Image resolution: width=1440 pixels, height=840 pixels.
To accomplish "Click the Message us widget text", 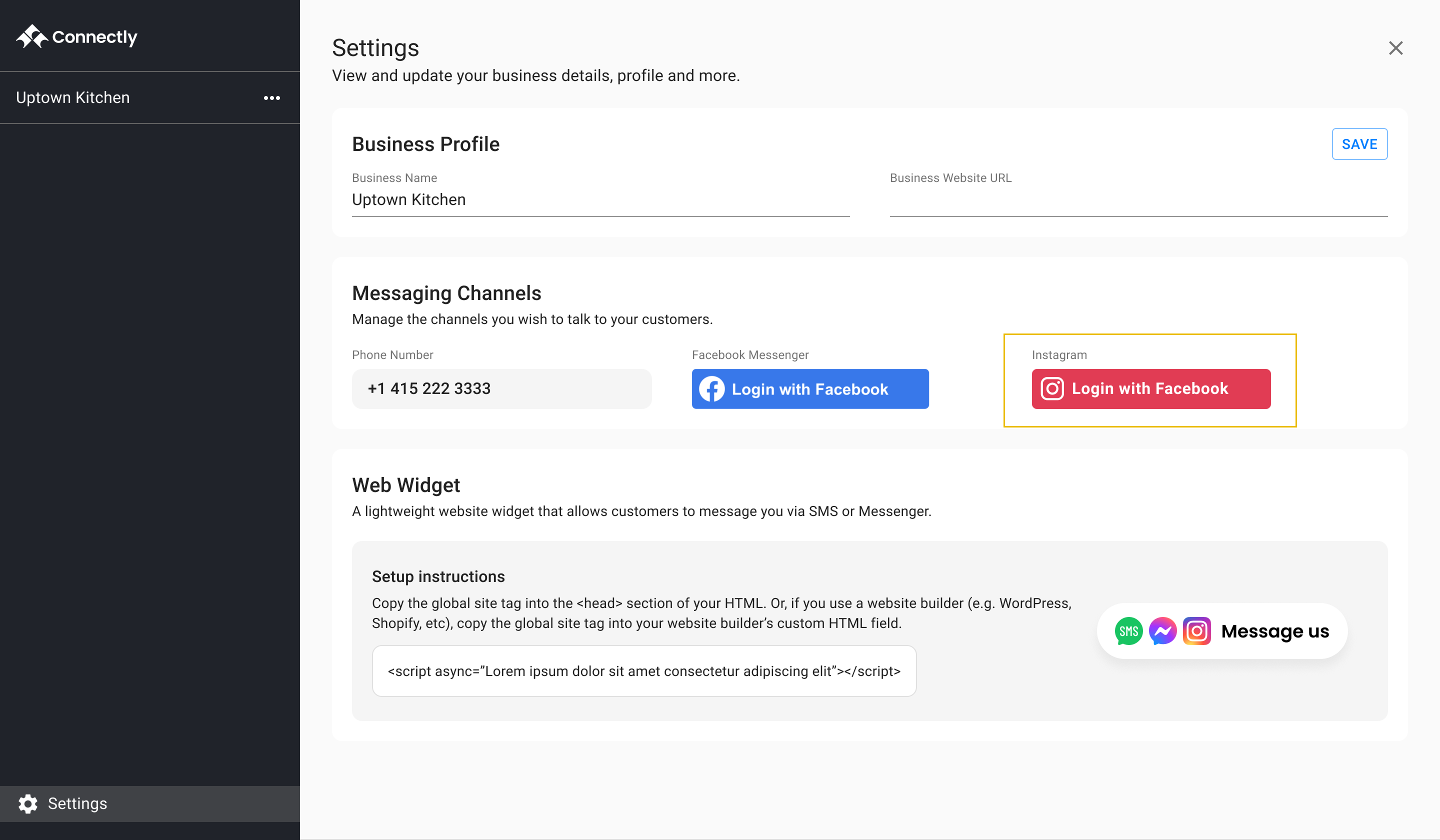I will [x=1275, y=631].
